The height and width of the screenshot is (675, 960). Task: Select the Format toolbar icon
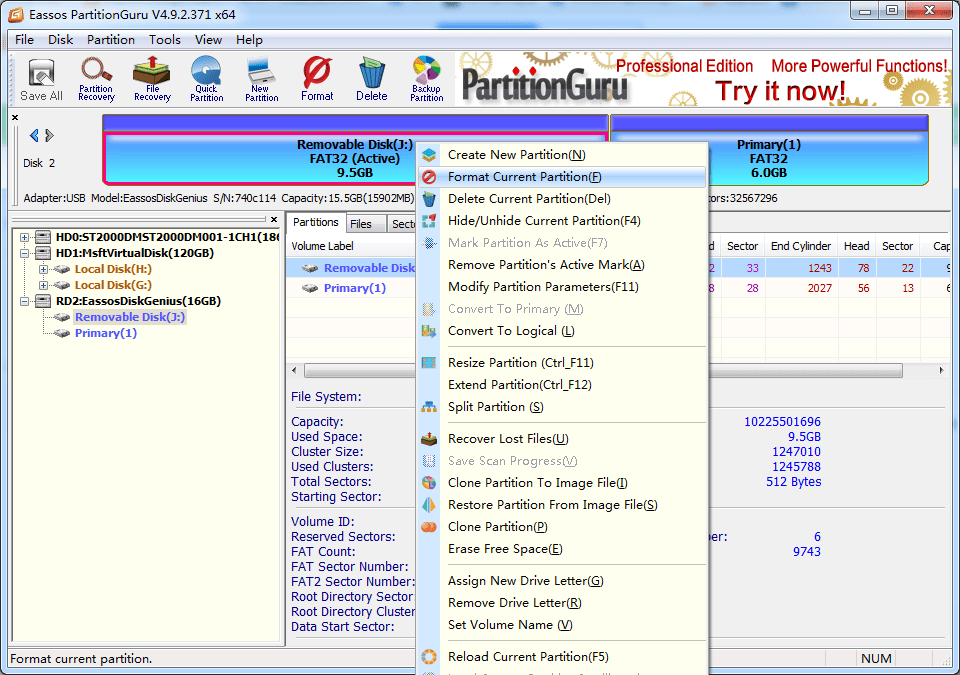(x=316, y=78)
